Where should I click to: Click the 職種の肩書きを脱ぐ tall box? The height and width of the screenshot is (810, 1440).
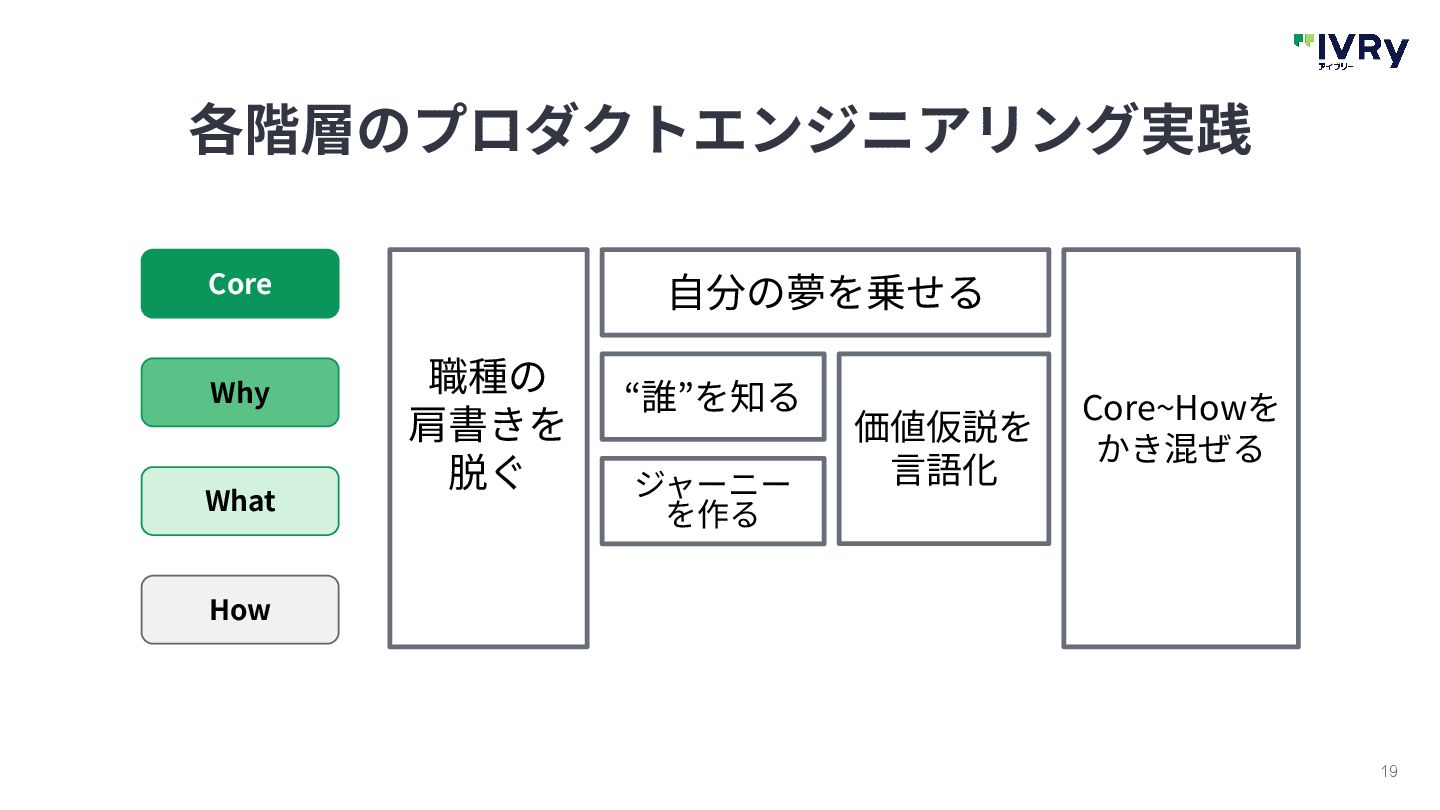coord(488,448)
